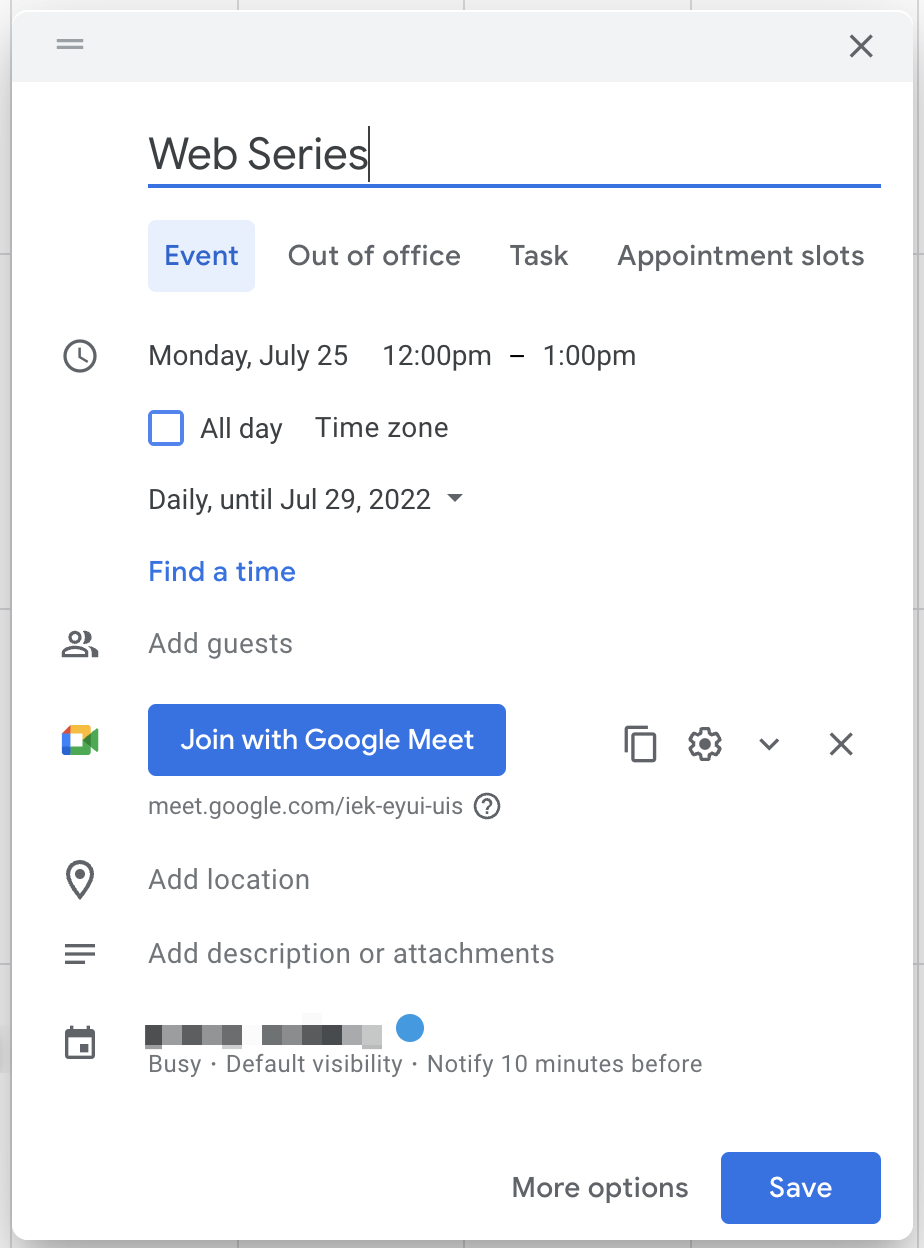Click the location pin icon
Screen dimensions: 924x1248
80,880
